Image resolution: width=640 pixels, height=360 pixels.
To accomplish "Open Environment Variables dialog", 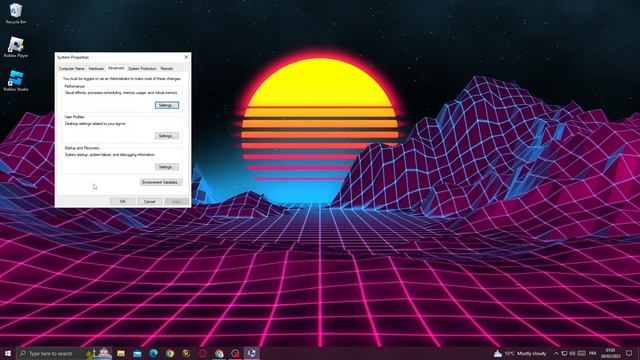I will pos(161,182).
